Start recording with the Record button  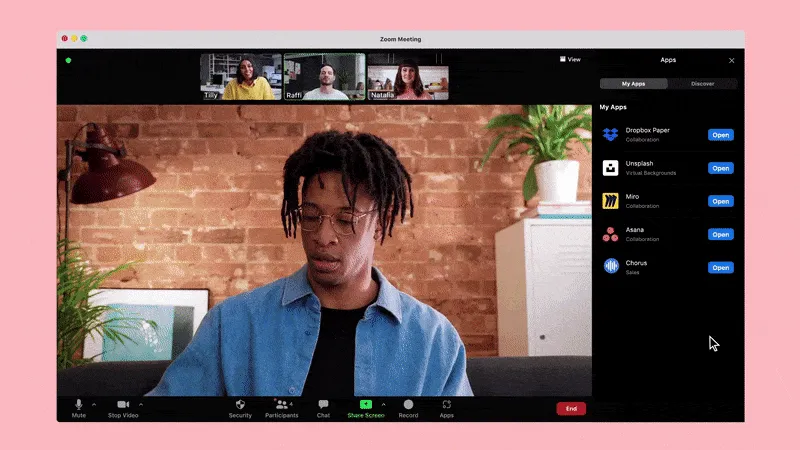click(408, 405)
